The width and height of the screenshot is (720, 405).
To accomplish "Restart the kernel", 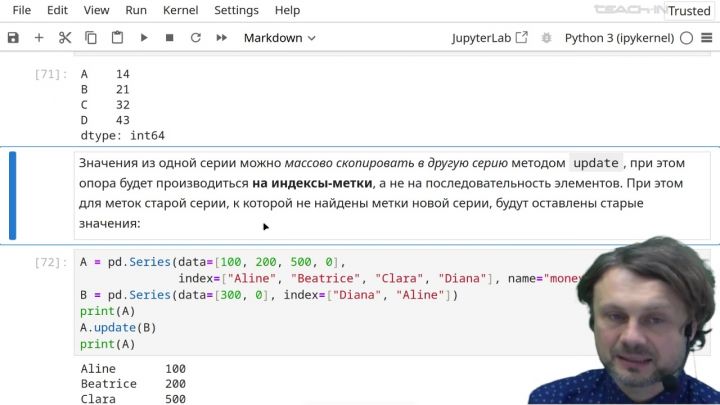I will [x=195, y=38].
